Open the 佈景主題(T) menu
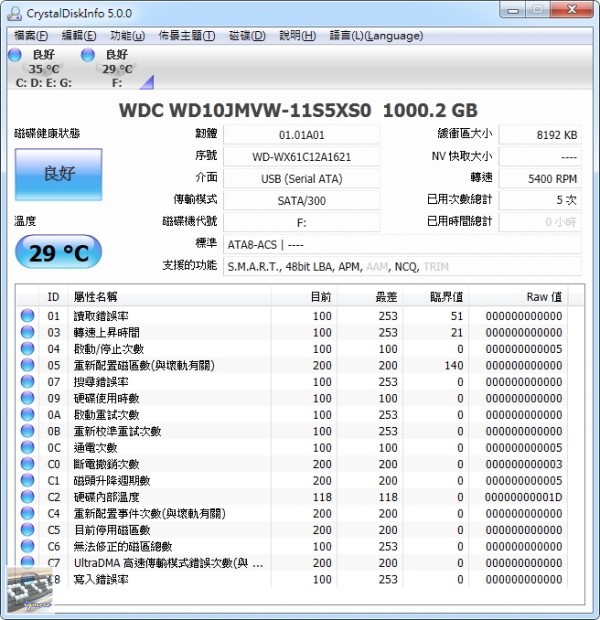Image resolution: width=600 pixels, height=620 pixels. (x=187, y=36)
